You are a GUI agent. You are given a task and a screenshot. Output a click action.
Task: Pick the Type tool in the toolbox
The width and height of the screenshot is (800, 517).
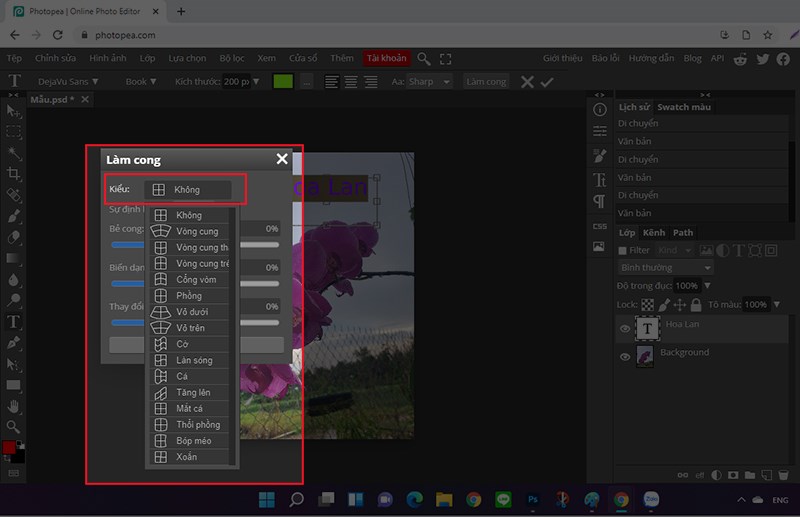[x=14, y=322]
